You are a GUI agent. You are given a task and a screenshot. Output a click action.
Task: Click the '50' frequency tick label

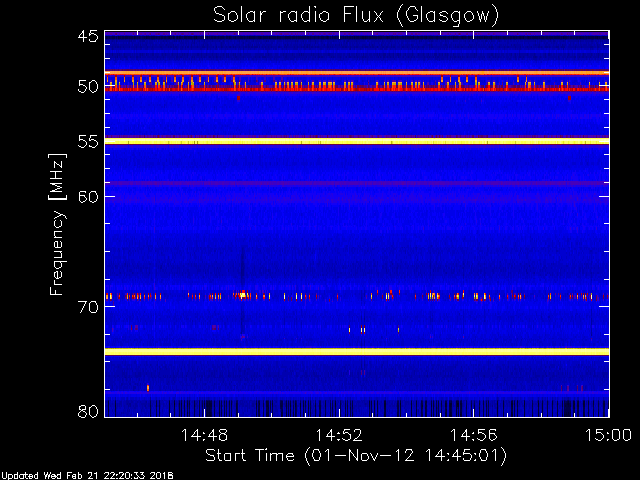pyautogui.click(x=88, y=87)
